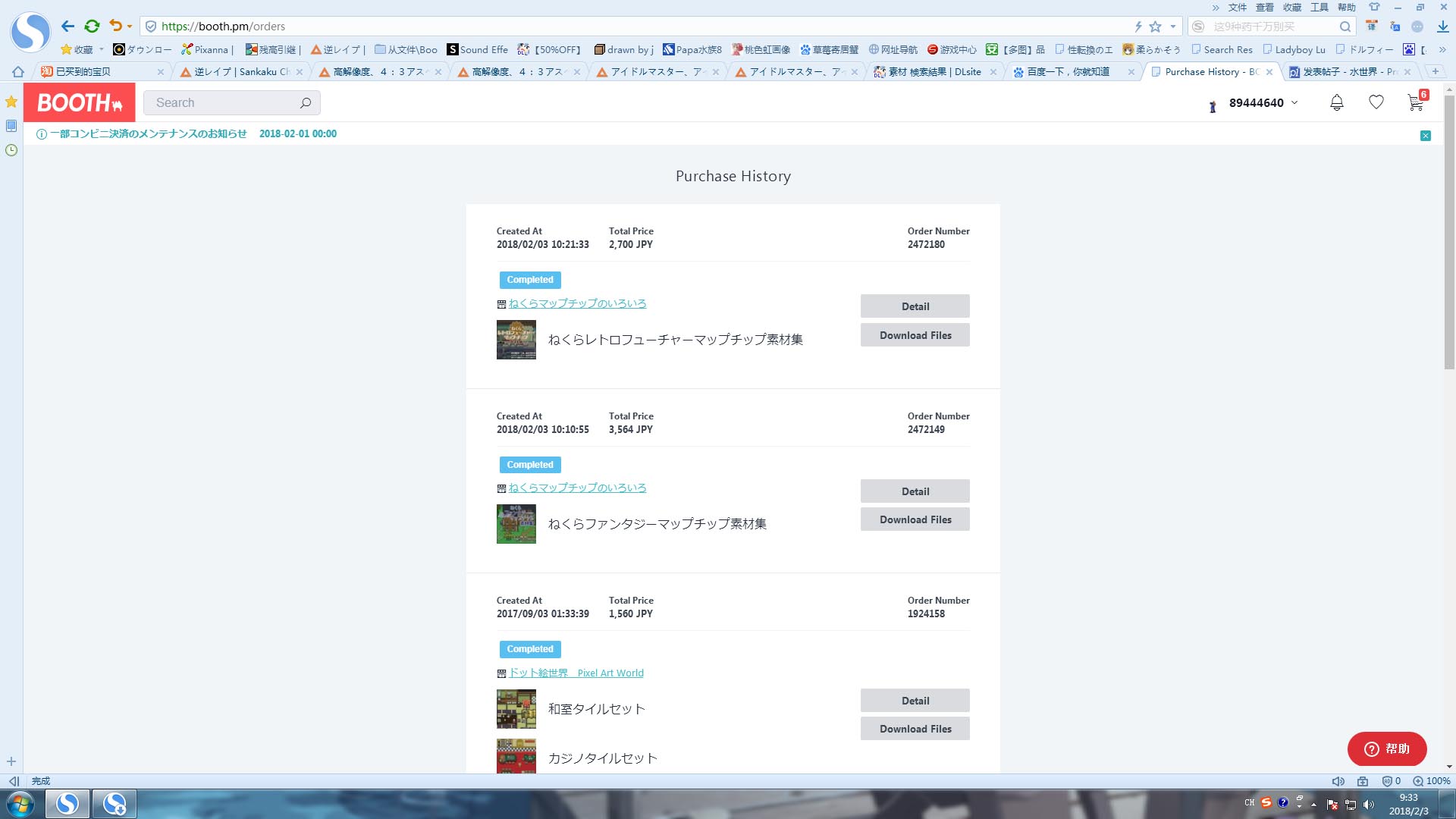Dismiss the maintenance notice banner
This screenshot has width=1456, height=819.
(1426, 136)
